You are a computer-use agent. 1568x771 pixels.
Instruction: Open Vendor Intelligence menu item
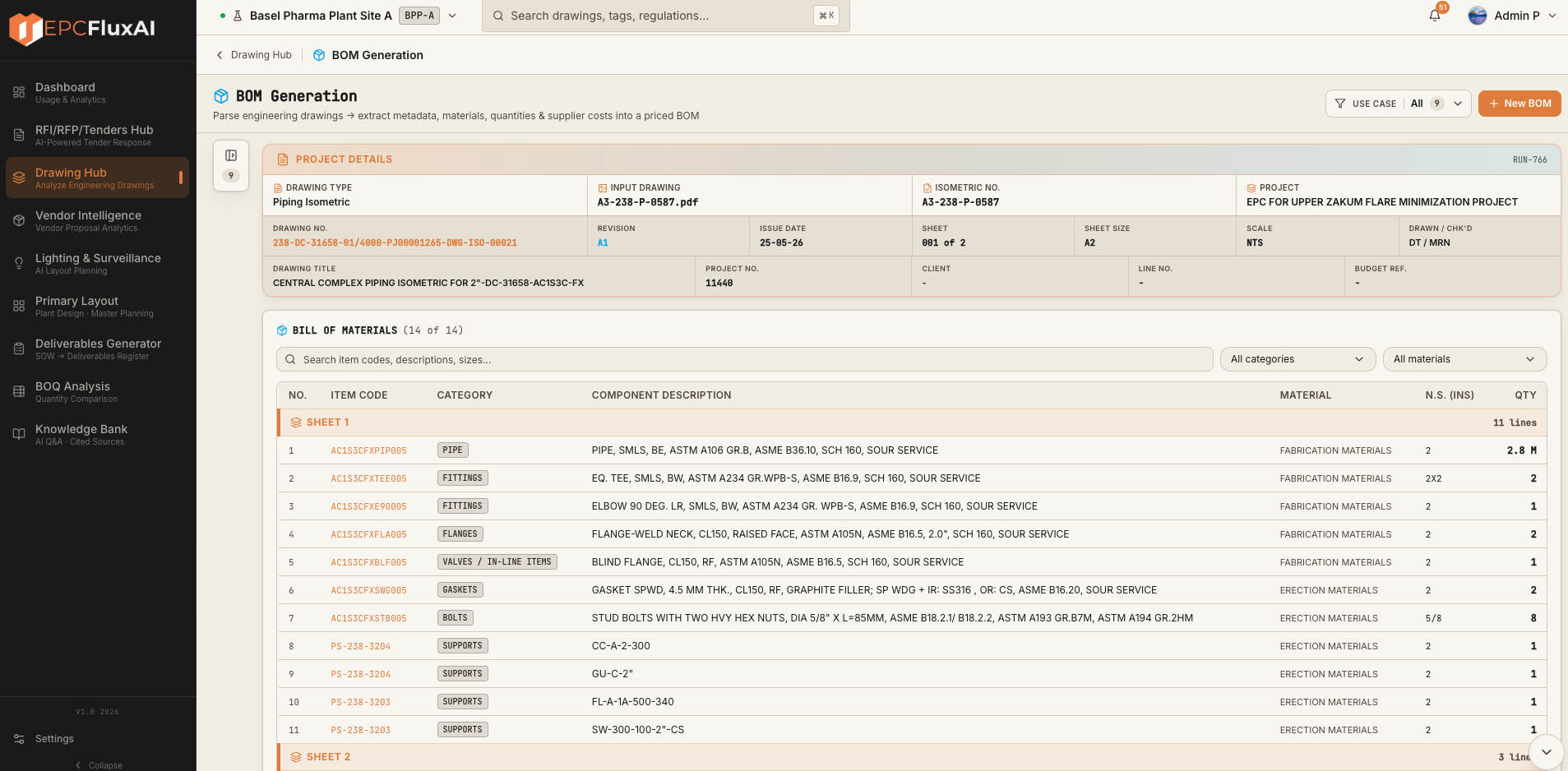click(x=97, y=220)
